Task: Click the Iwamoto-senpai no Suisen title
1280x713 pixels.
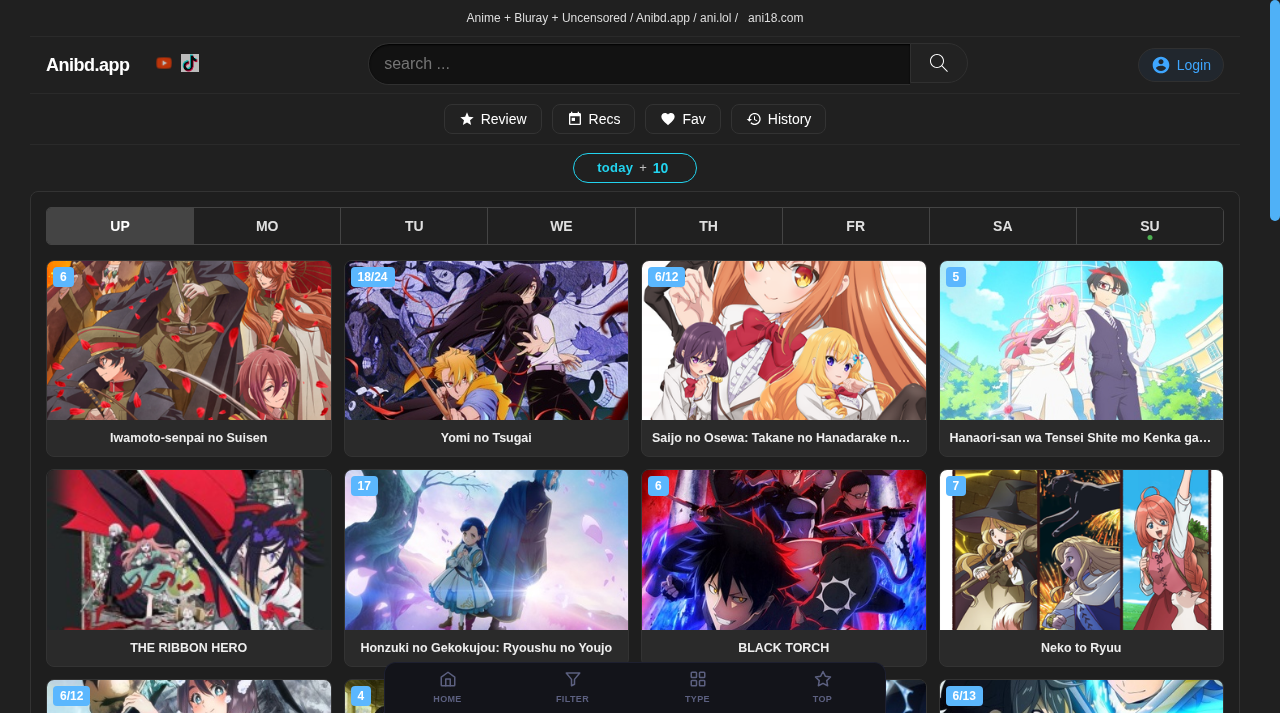Action: [189, 438]
